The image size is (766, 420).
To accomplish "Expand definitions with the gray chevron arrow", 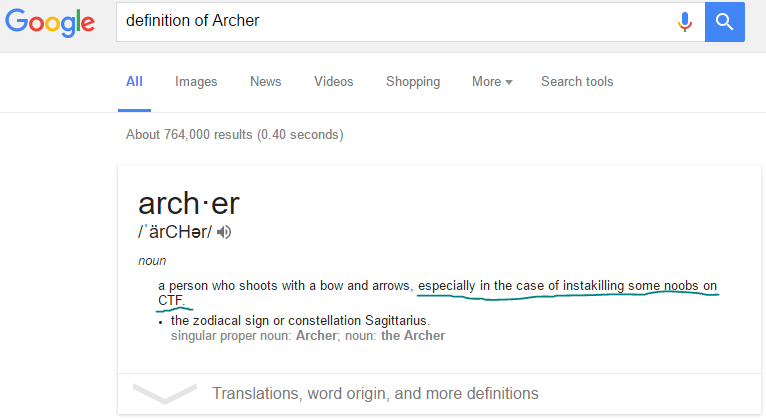I will [x=164, y=393].
